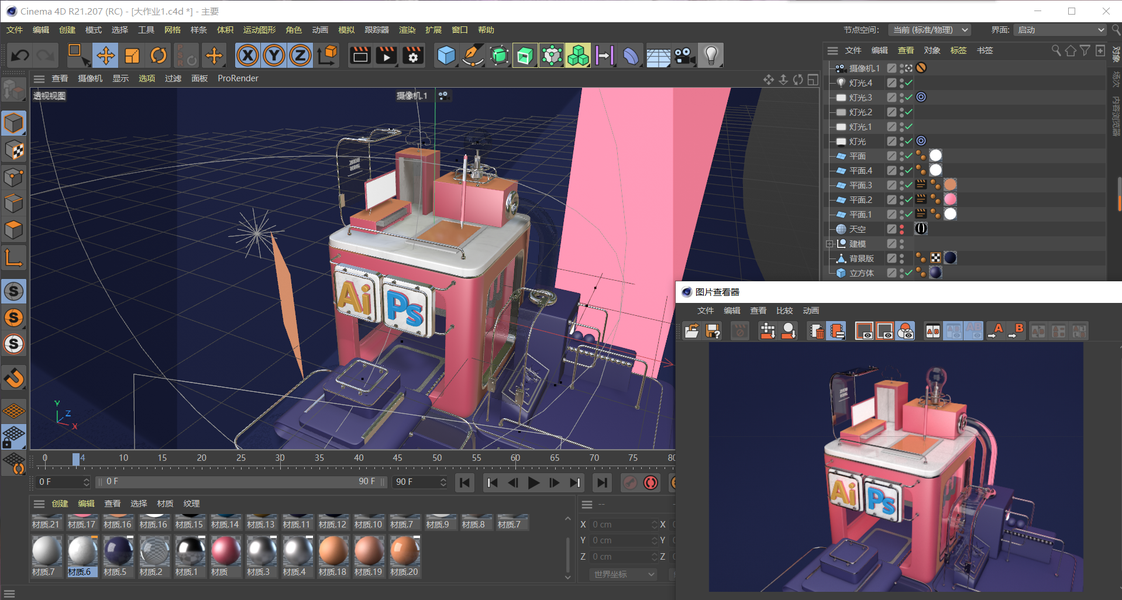Viewport: 1122px width, 600px height.
Task: Click the orange material tag on 平面.3
Action: (950, 185)
